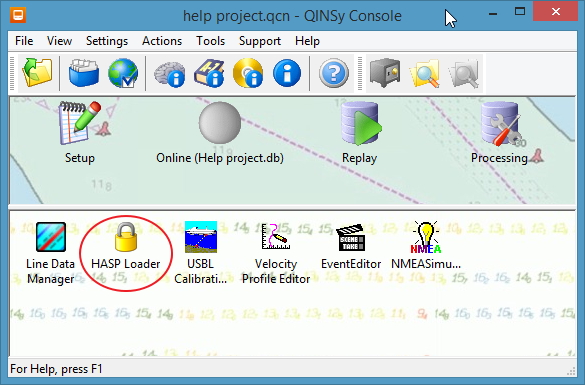This screenshot has height=385, width=585.
Task: Open the View menu
Action: coord(59,41)
